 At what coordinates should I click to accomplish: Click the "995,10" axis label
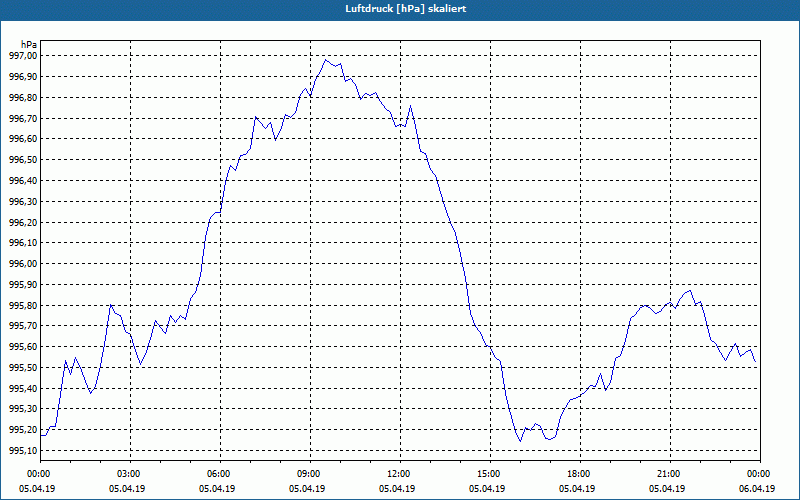23,451
